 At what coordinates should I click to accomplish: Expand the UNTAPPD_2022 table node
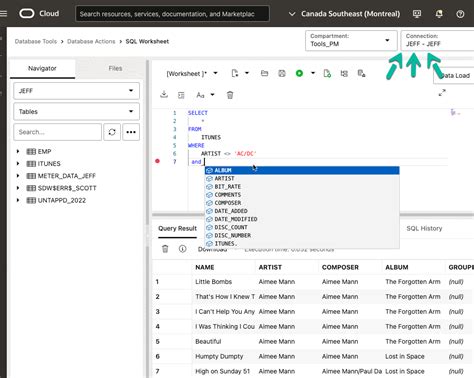click(x=18, y=200)
